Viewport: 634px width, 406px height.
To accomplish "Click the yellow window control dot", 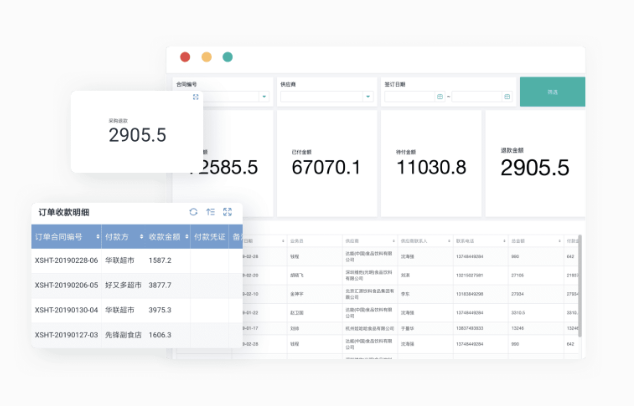I will click(207, 57).
